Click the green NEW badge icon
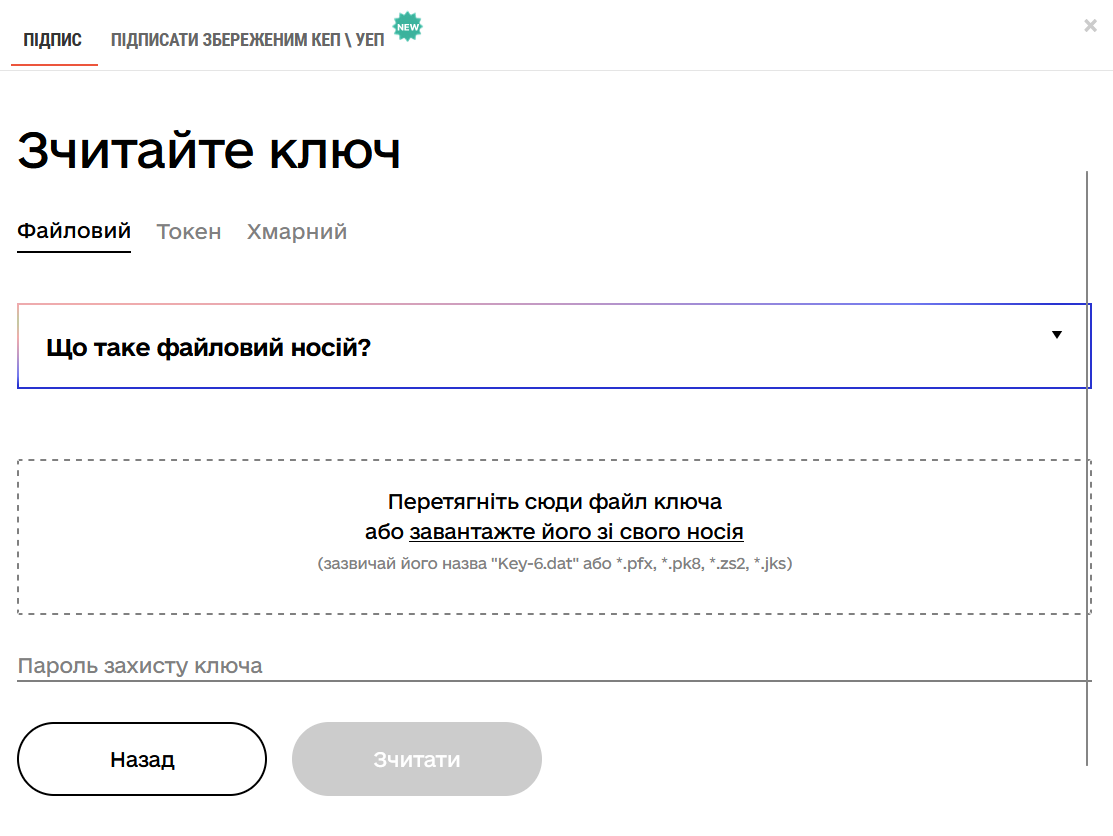The height and width of the screenshot is (836, 1113). pos(407,27)
